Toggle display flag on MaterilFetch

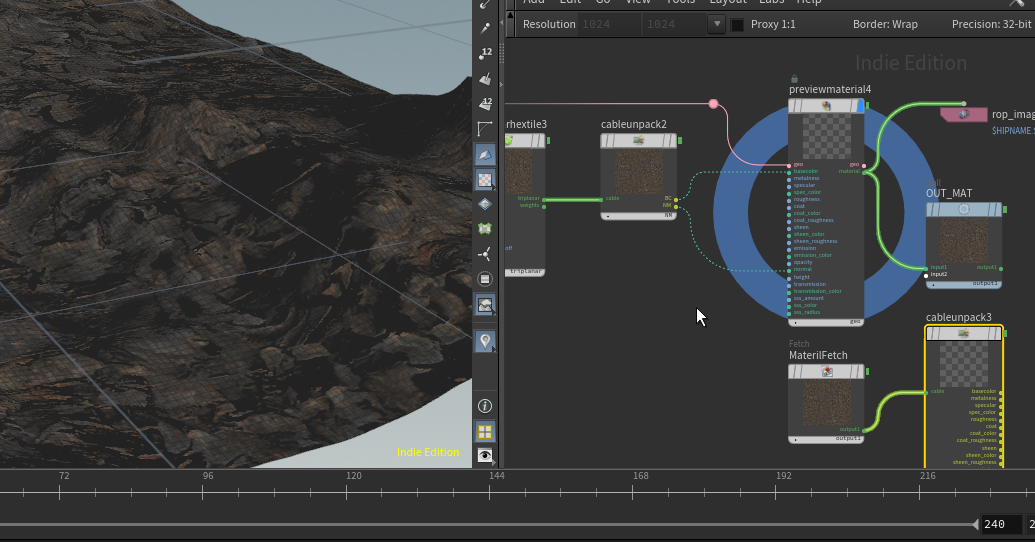click(867, 372)
